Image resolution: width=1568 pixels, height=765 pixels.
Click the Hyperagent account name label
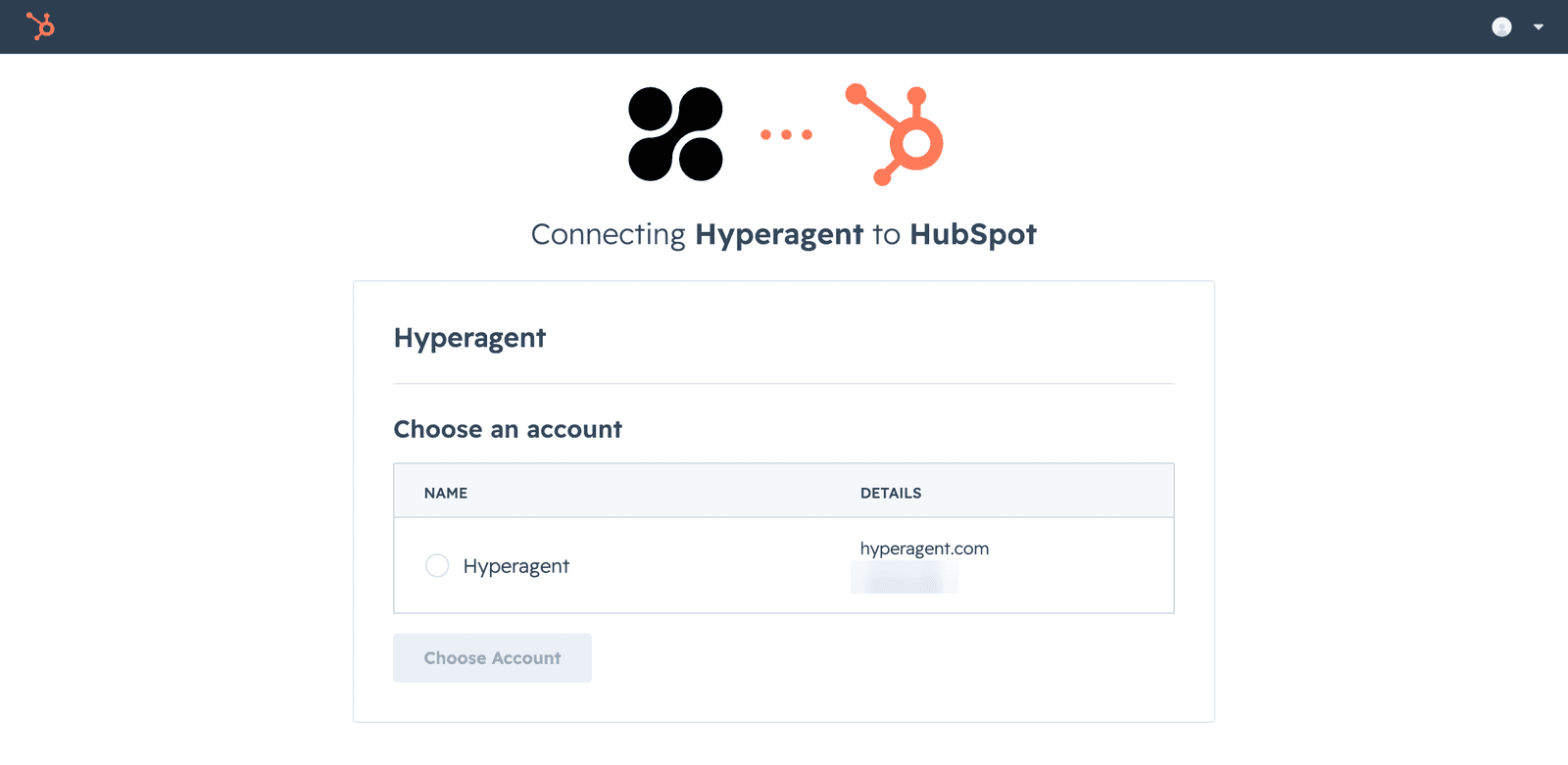tap(516, 566)
